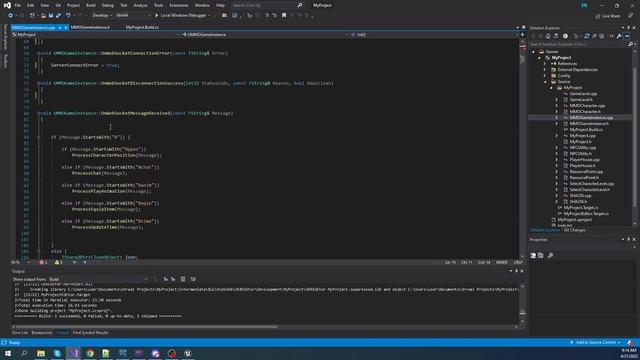Expand the Config folder node

point(545,76)
